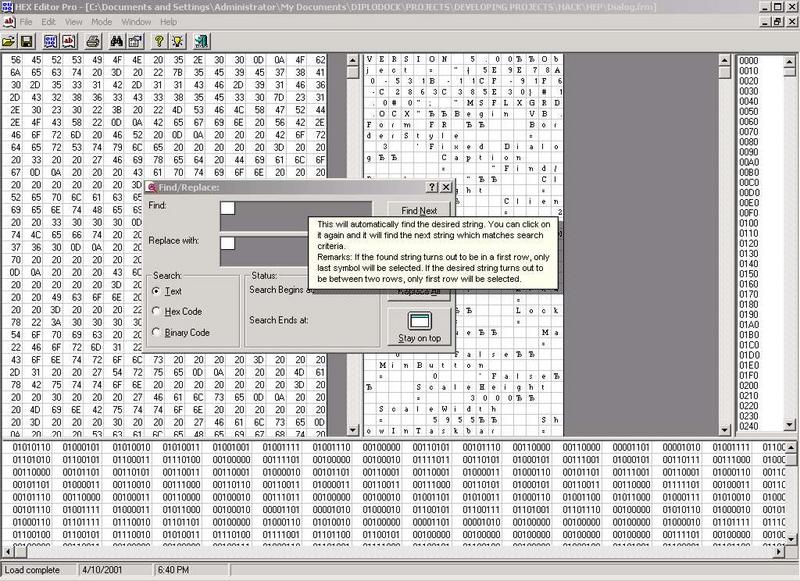
Task: Open the Help menu
Action: coord(168,22)
